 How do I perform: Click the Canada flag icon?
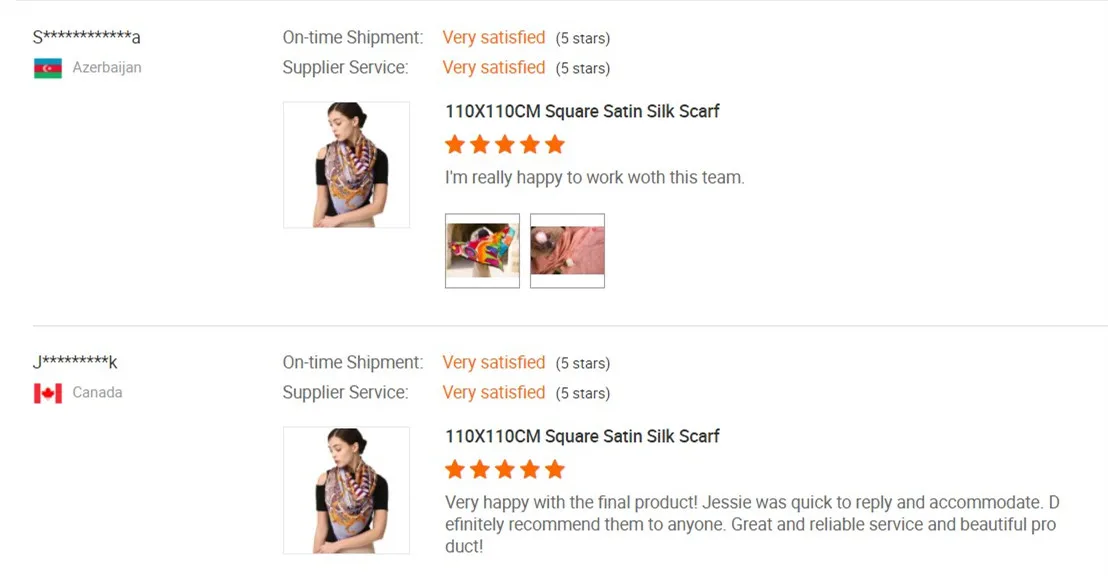[47, 393]
